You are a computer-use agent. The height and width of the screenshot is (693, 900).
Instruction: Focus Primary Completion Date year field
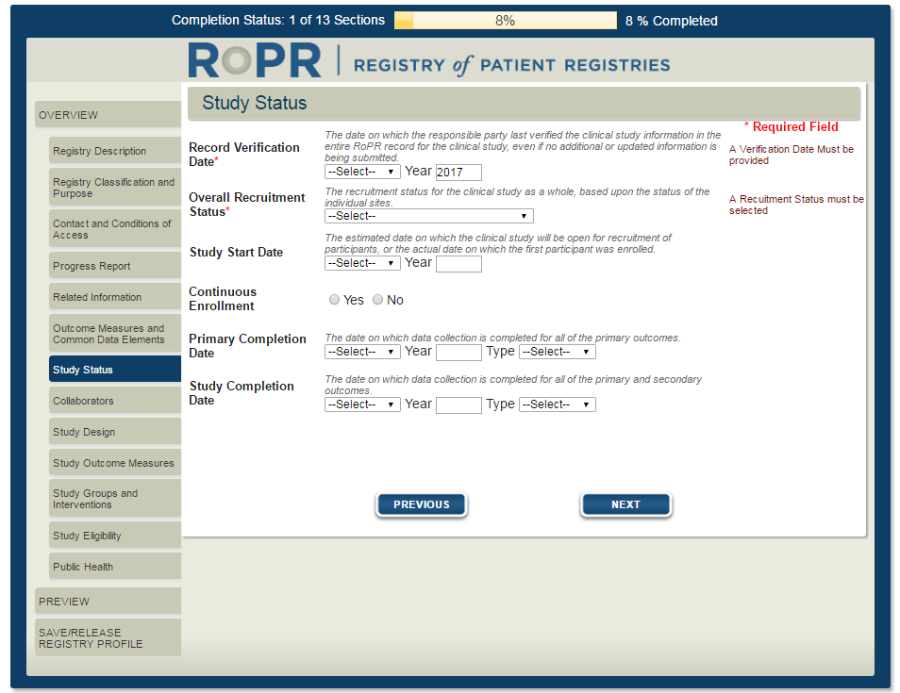tap(459, 352)
